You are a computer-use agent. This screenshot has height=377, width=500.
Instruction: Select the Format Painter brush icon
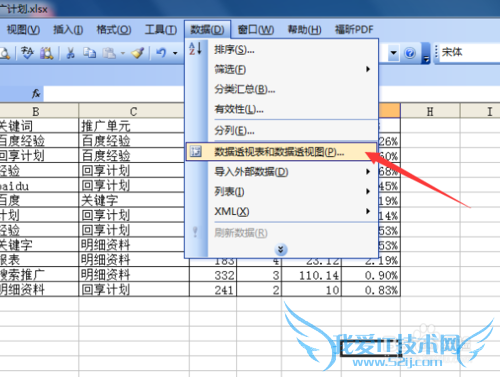138,53
